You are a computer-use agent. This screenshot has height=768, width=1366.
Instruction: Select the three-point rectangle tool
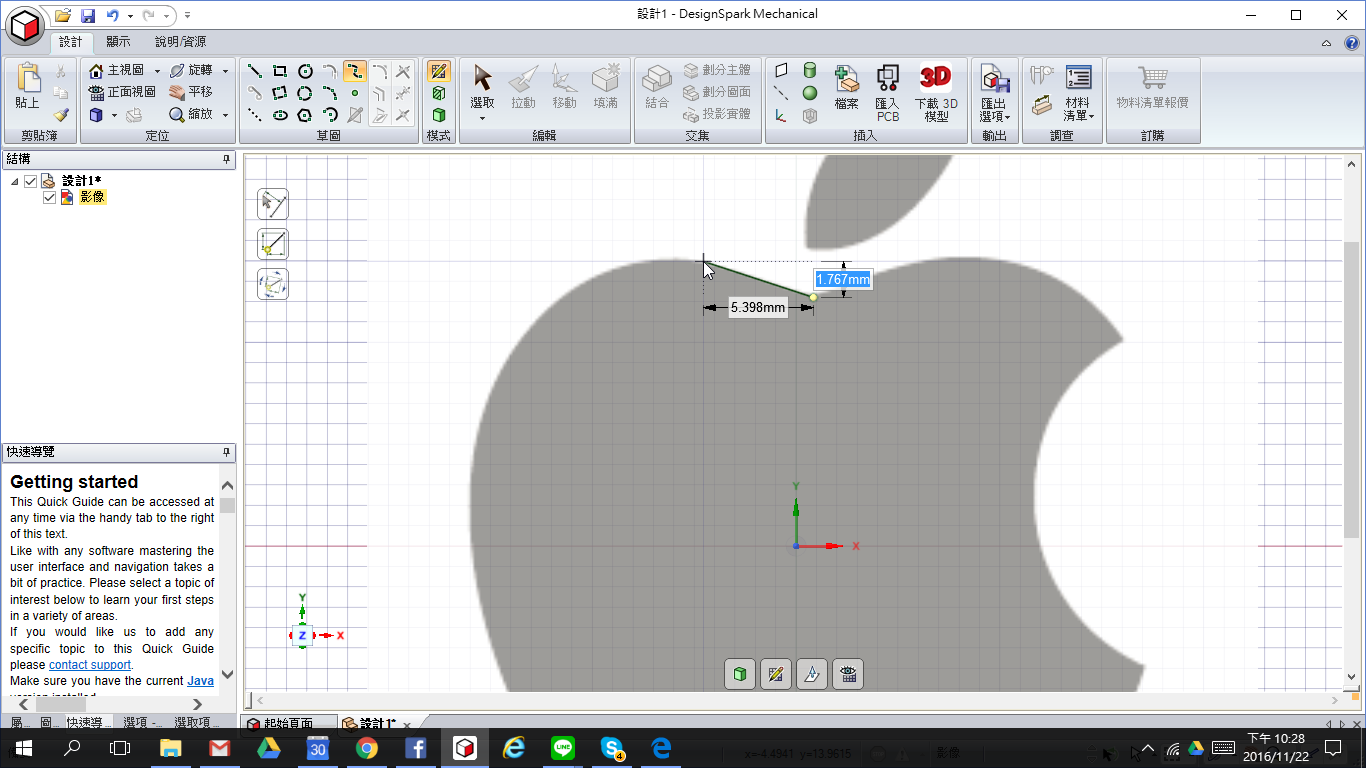click(280, 93)
